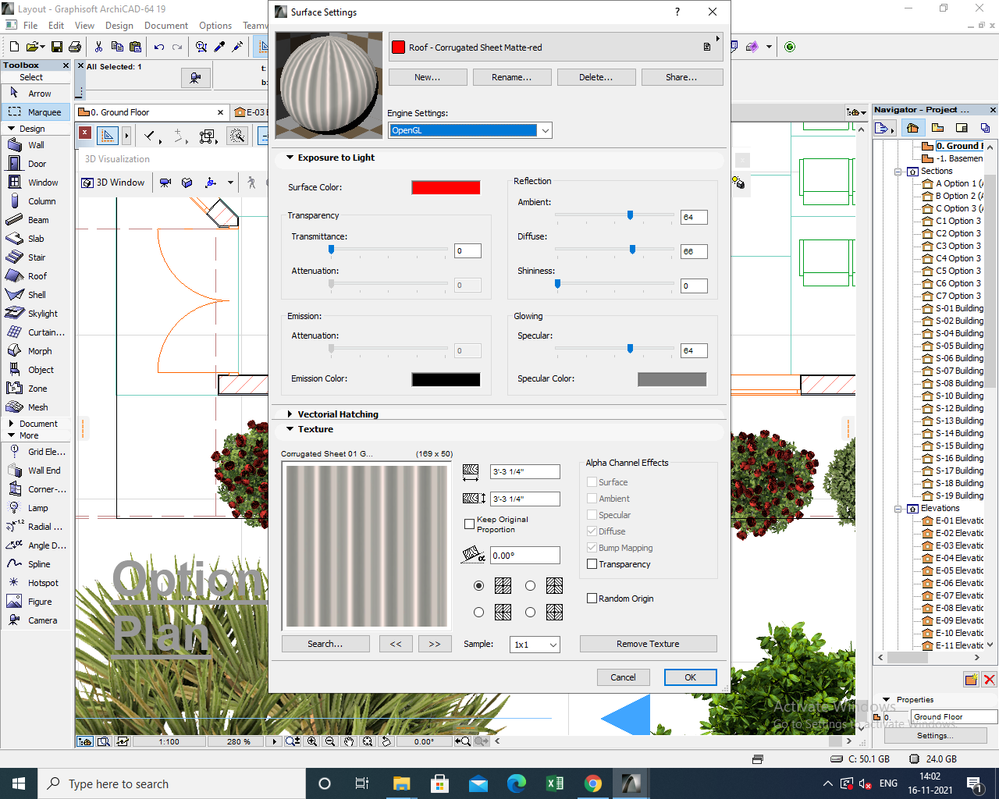The width and height of the screenshot is (999, 799).
Task: Collapse the Elevations tree in Navigator
Action: pos(898,508)
